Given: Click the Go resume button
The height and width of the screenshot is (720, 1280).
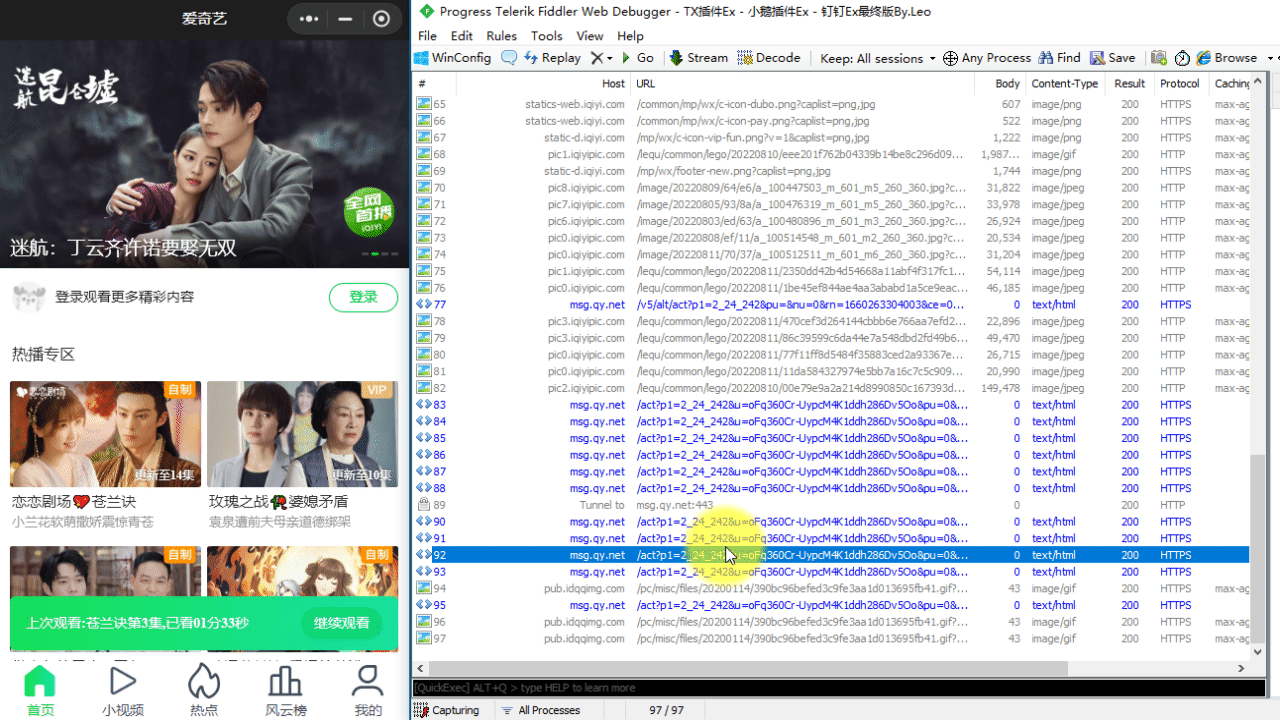Looking at the screenshot, I should coord(638,58).
